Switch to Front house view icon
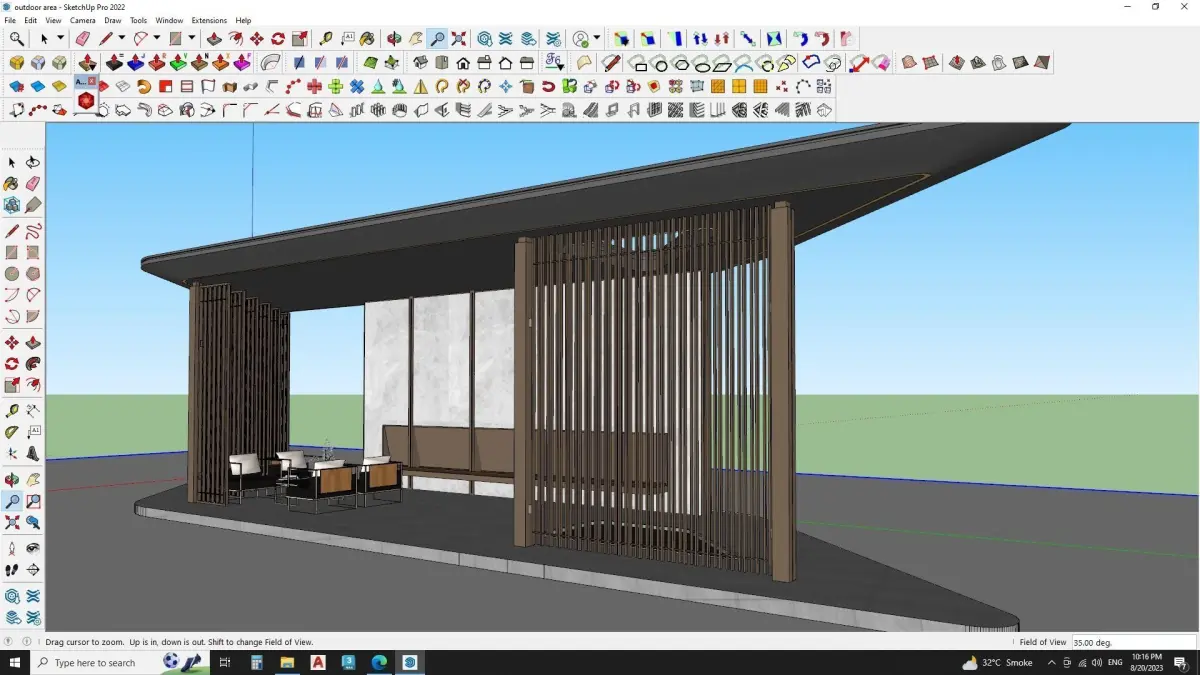The height and width of the screenshot is (675, 1200). [463, 62]
